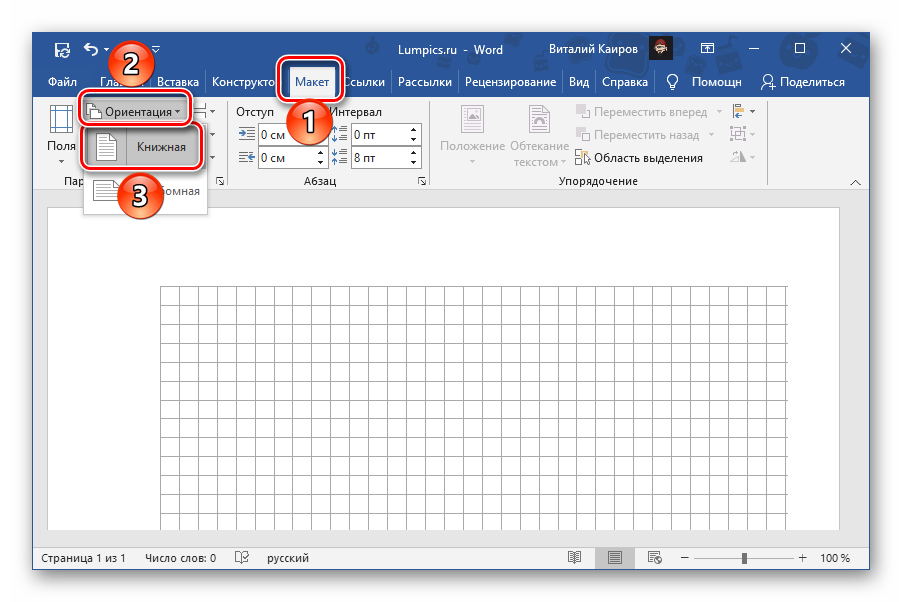Click the left indent icon

[x=246, y=134]
